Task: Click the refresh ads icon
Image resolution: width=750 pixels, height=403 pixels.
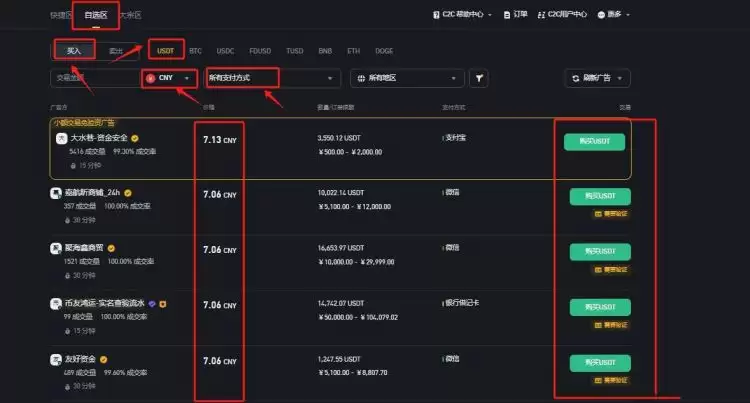Action: pyautogui.click(x=575, y=78)
